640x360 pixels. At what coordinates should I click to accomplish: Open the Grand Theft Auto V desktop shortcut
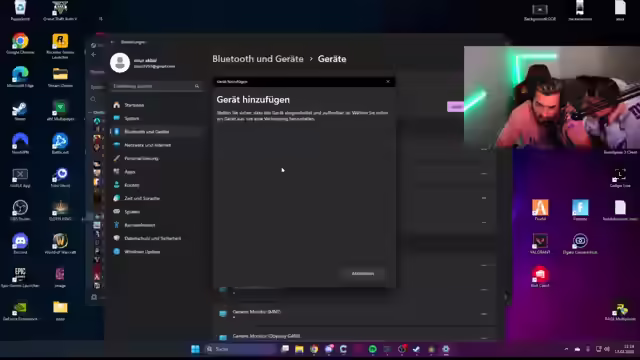coord(60,11)
